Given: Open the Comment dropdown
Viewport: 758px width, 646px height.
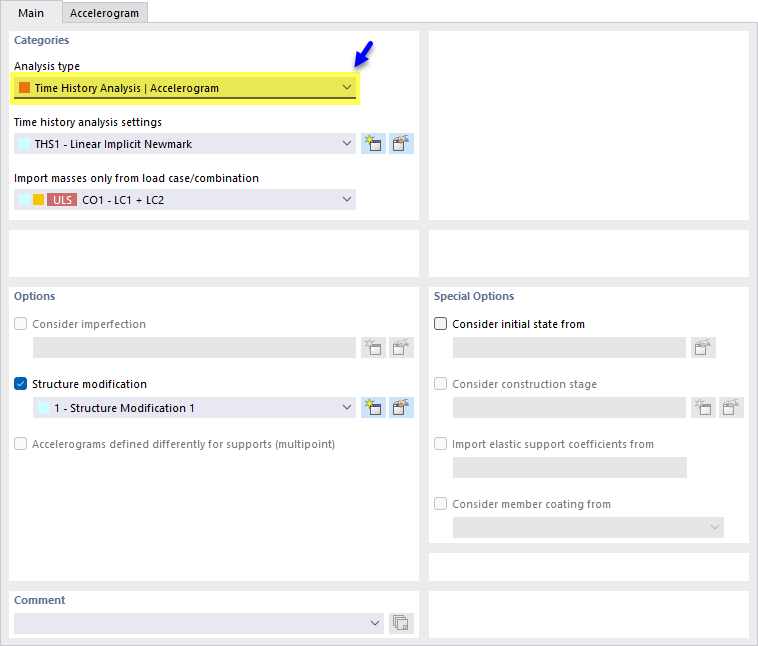Looking at the screenshot, I should [x=199, y=623].
